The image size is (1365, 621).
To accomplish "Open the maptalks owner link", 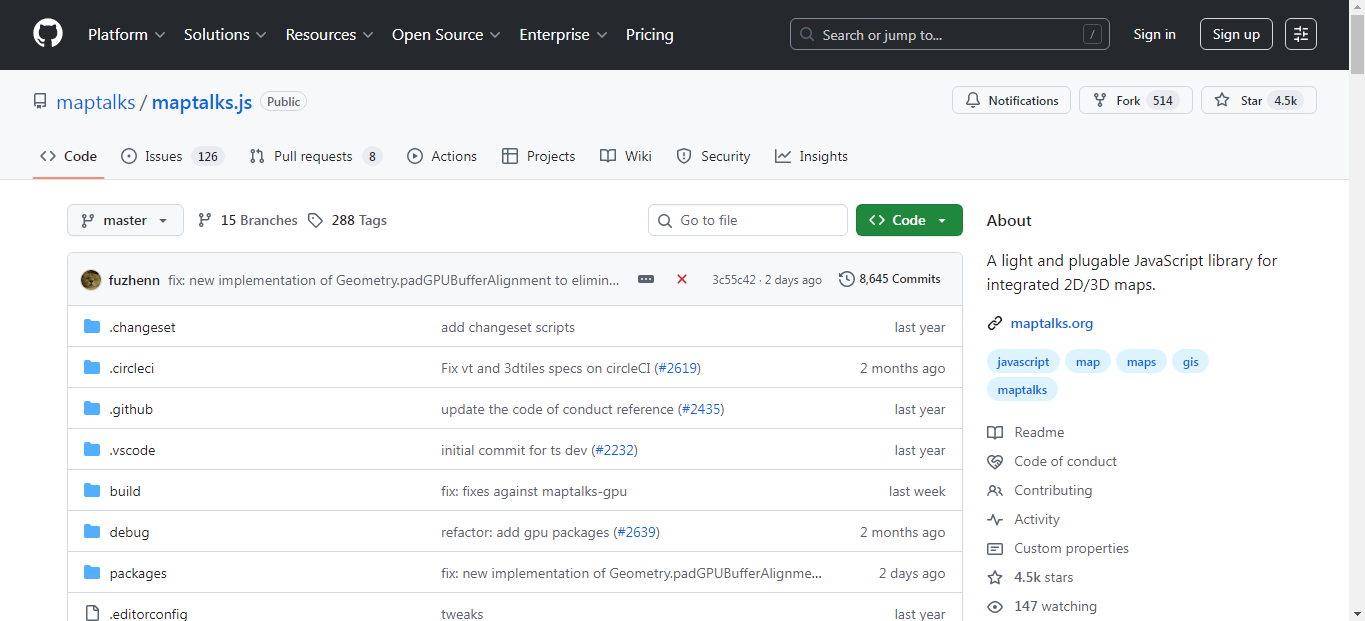I will (96, 102).
